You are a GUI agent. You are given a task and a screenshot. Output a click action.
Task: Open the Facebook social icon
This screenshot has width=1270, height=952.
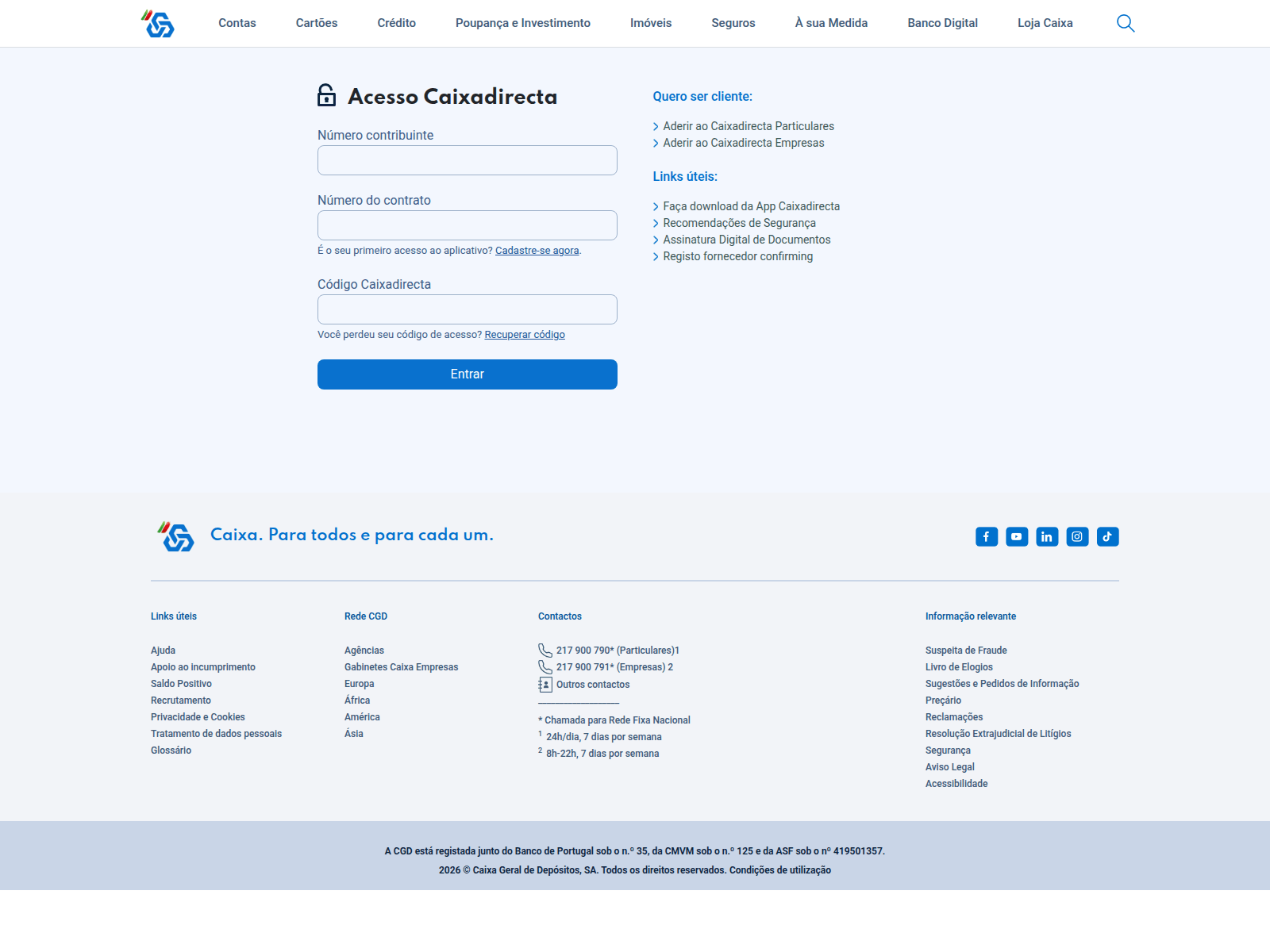pos(987,537)
